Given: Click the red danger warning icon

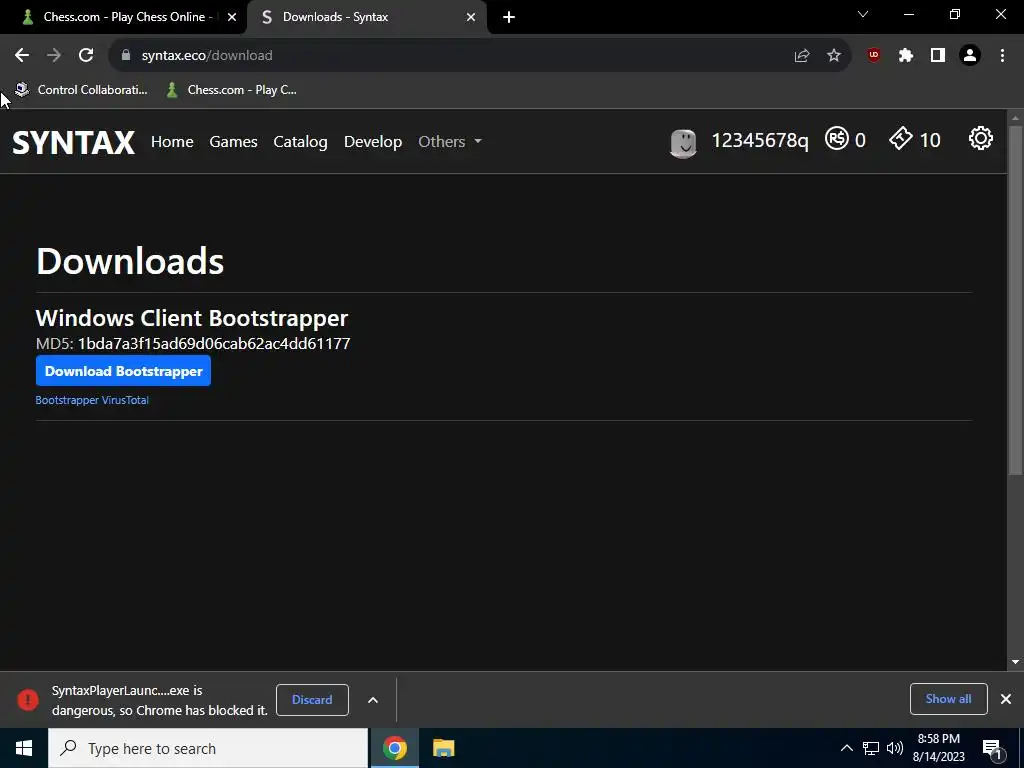Looking at the screenshot, I should click(x=28, y=699).
